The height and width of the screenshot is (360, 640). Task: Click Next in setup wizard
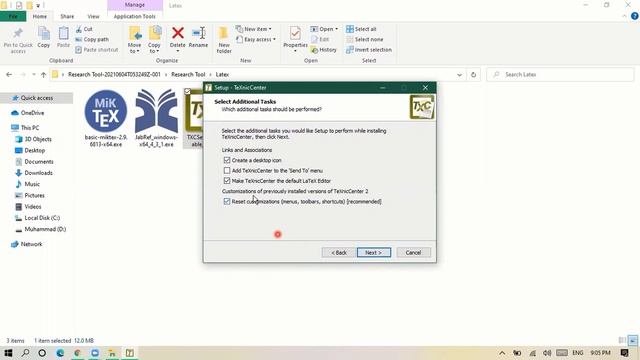coord(373,253)
